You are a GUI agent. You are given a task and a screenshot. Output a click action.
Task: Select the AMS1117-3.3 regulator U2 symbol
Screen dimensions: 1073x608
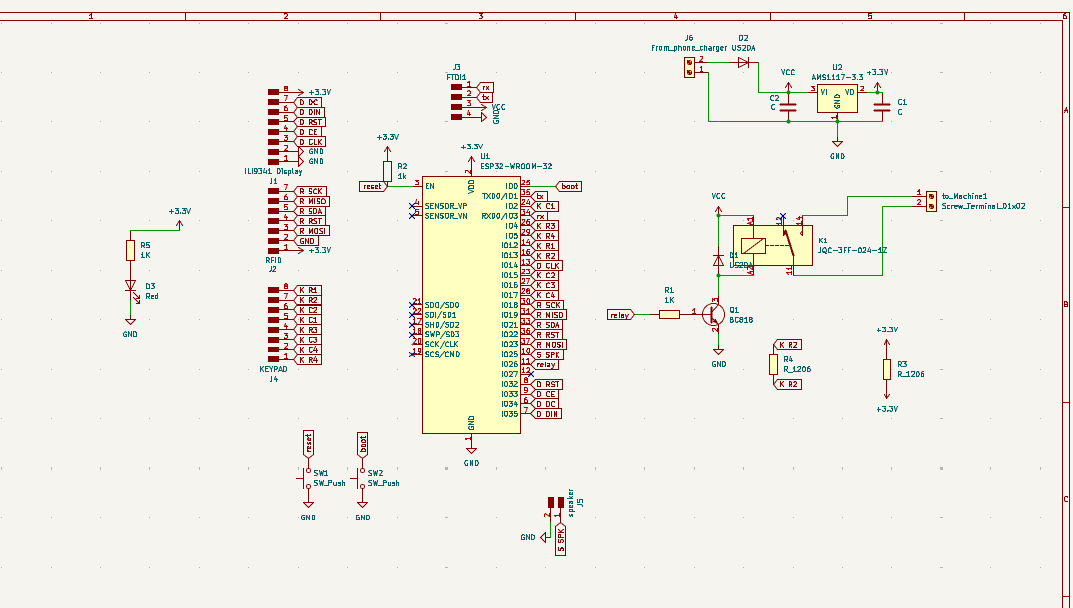837,99
